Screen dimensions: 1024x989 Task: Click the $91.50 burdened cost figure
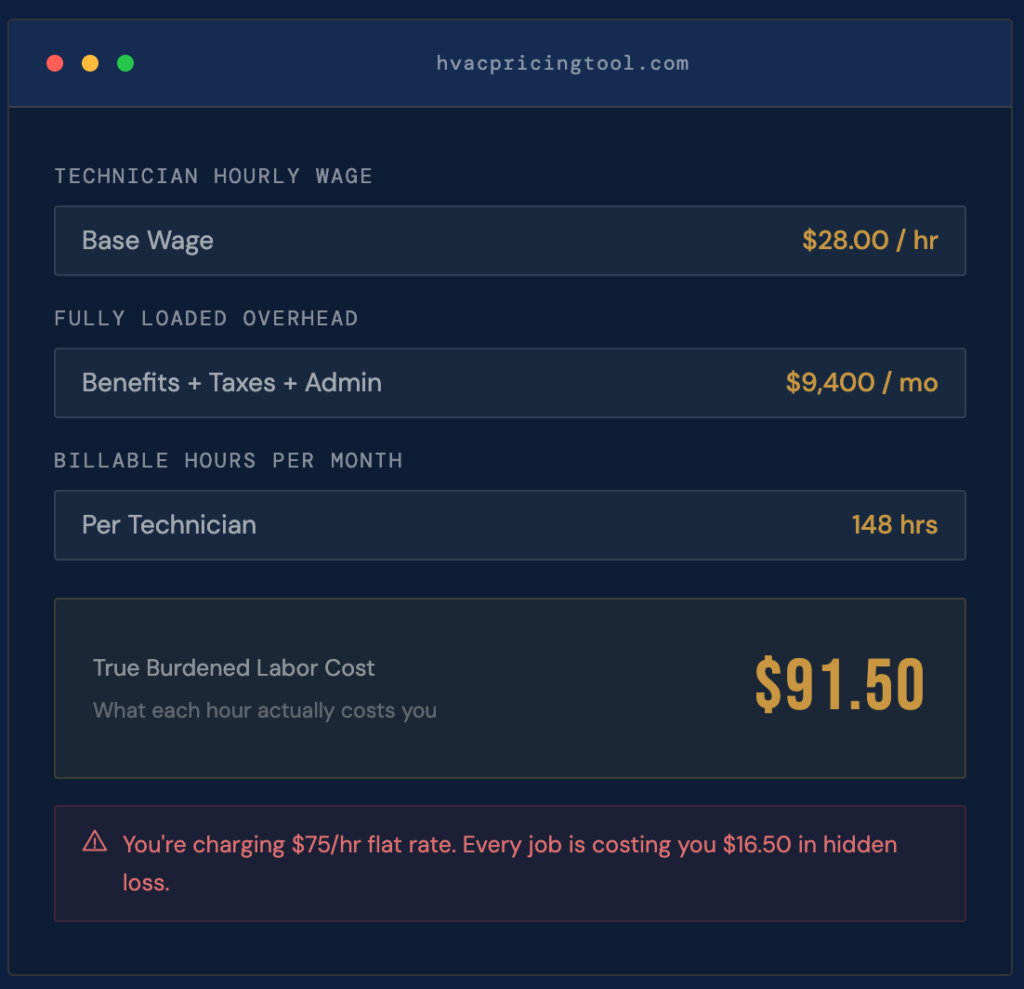point(839,686)
